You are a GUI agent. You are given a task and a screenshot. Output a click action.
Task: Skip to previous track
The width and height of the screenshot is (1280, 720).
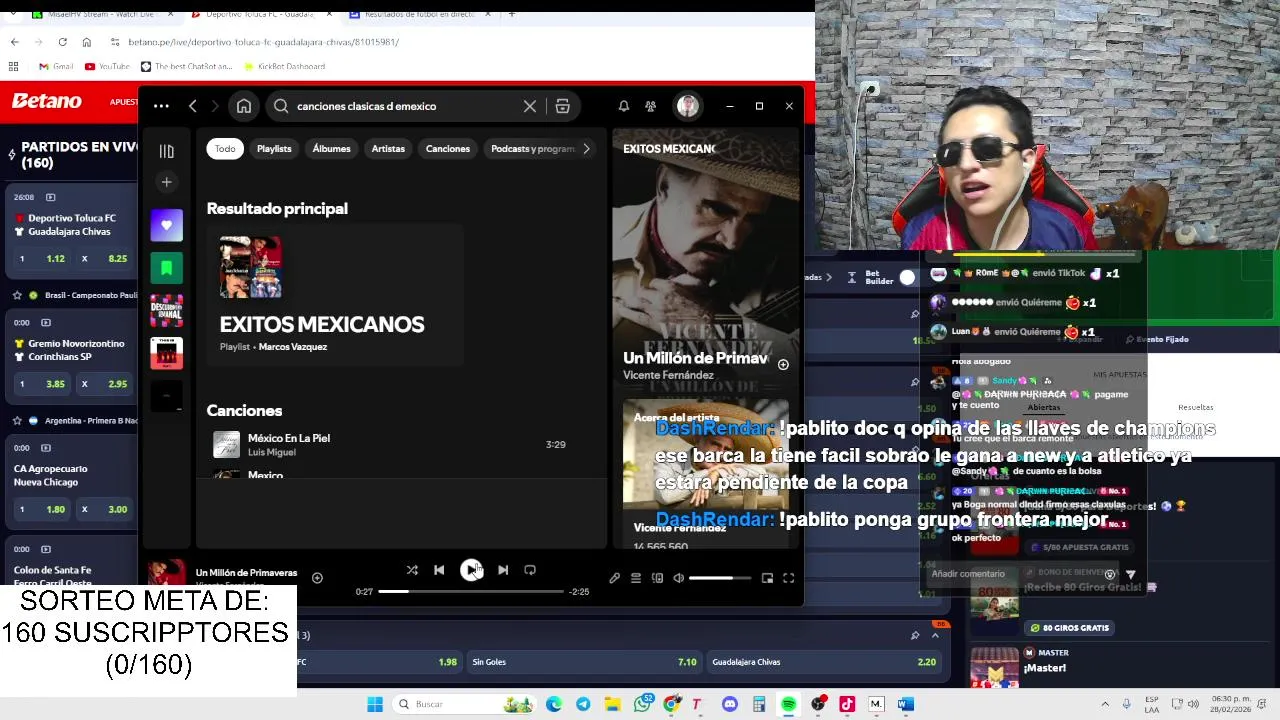click(439, 570)
